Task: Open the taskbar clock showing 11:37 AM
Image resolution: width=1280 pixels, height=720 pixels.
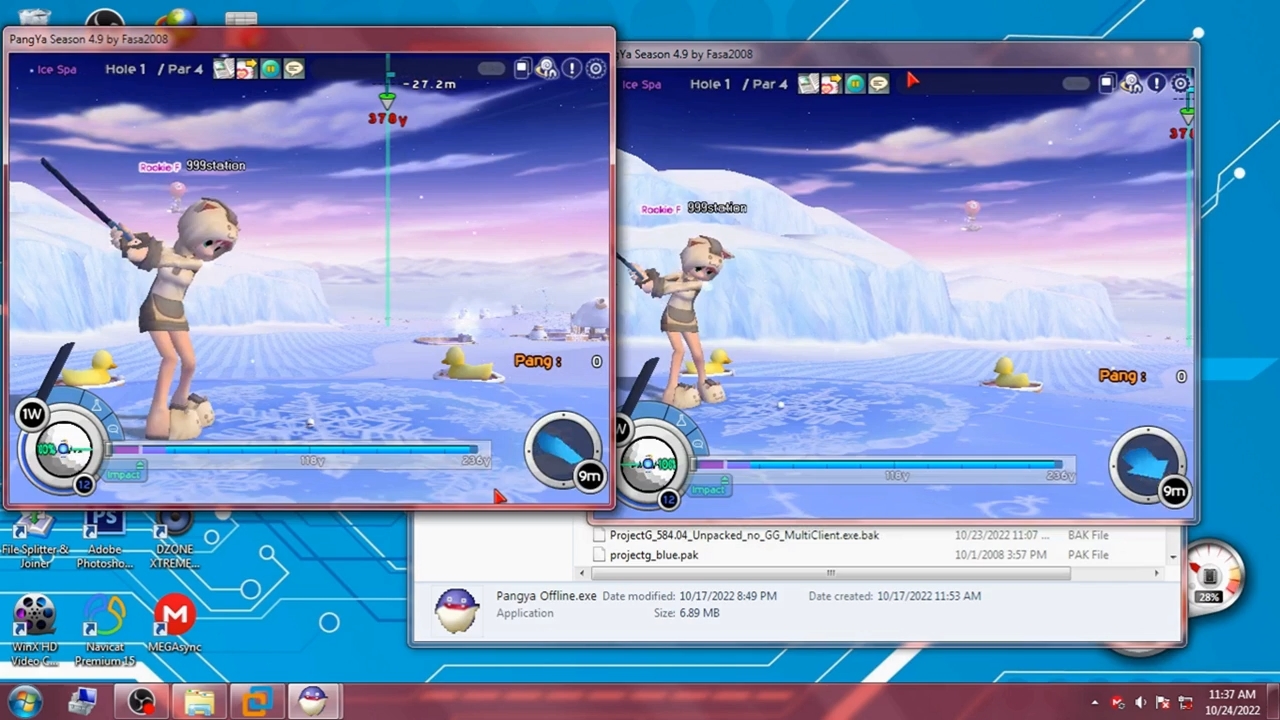Action: [x=1231, y=702]
